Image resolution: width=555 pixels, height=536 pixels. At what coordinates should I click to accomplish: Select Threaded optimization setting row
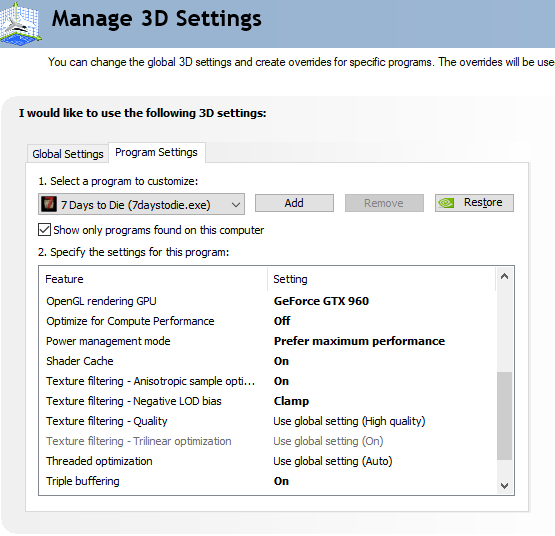pyautogui.click(x=267, y=461)
